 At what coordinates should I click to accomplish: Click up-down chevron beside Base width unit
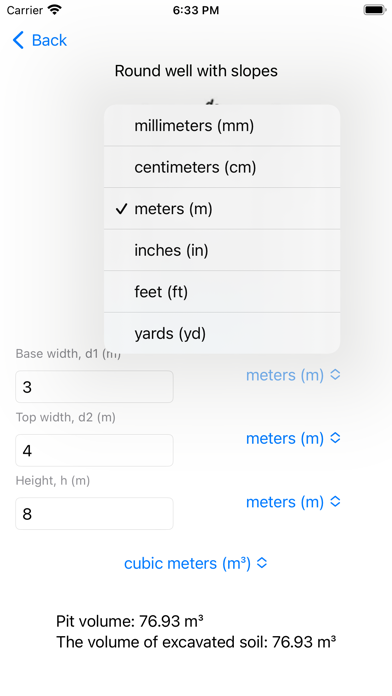[x=336, y=375]
